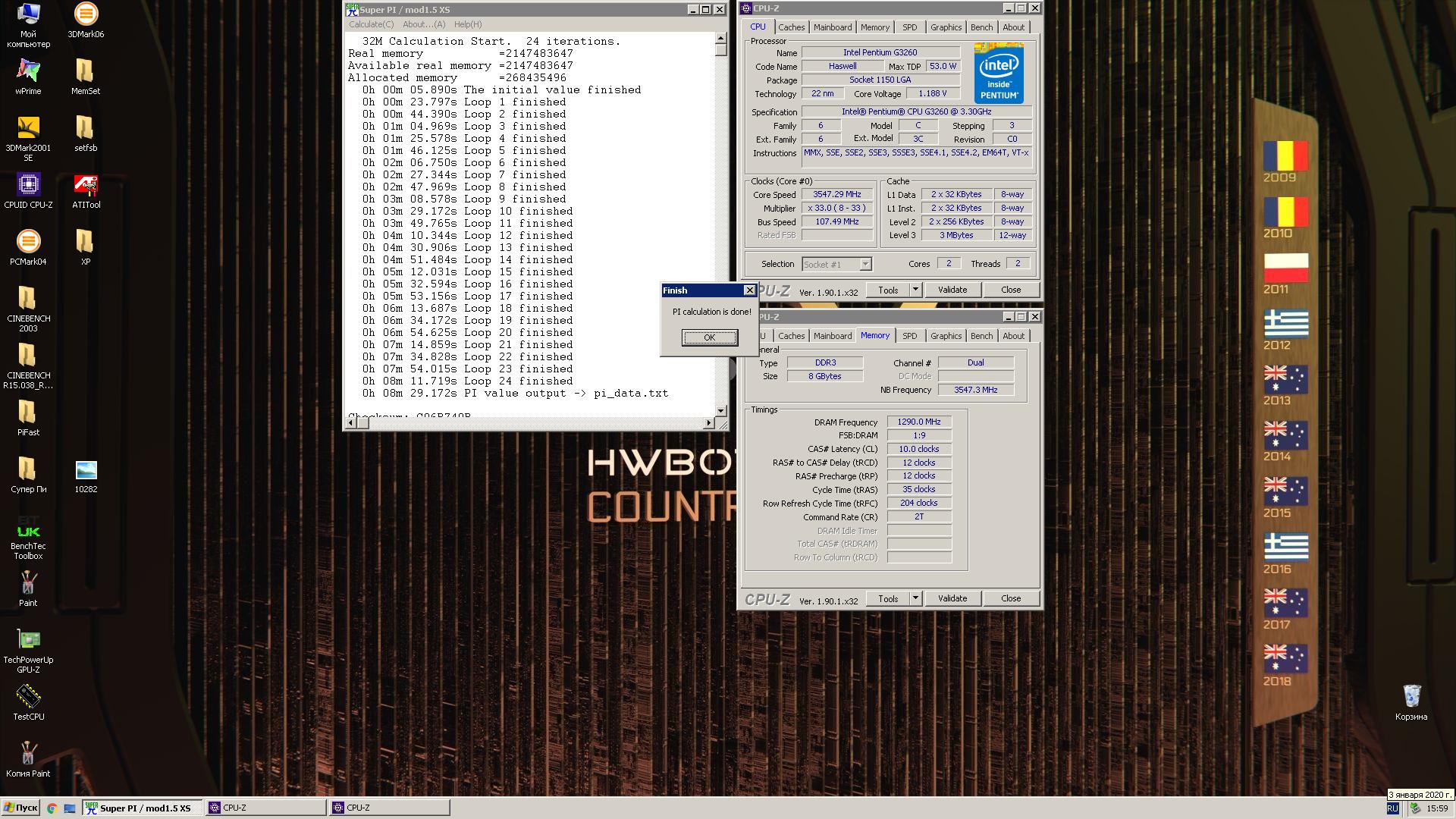Open the MemSet folder on the desktop
Viewport: 1456px width, 819px height.
[86, 77]
